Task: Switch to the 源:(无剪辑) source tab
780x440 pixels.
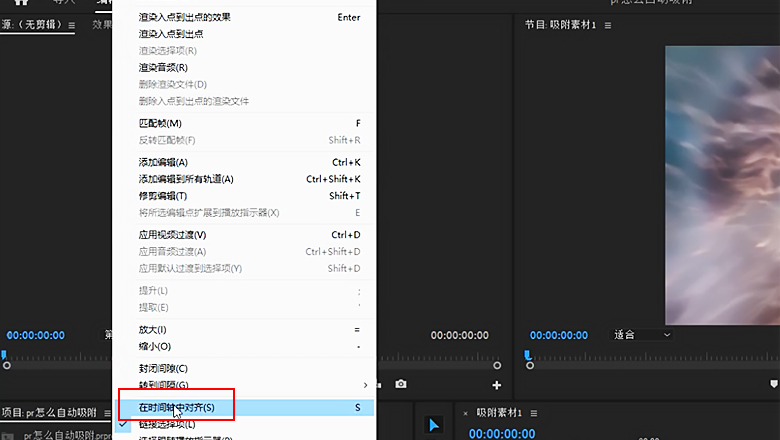Action: click(x=32, y=24)
